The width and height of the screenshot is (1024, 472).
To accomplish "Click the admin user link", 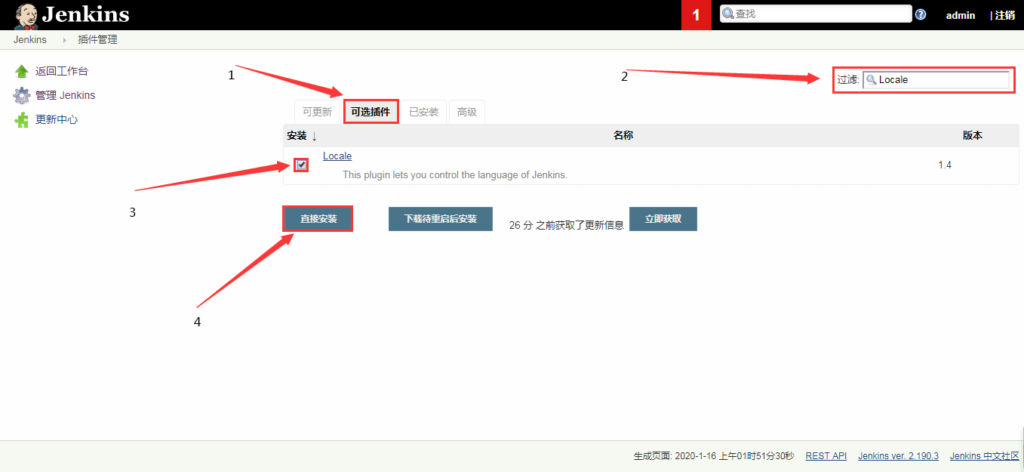I will coord(961,15).
